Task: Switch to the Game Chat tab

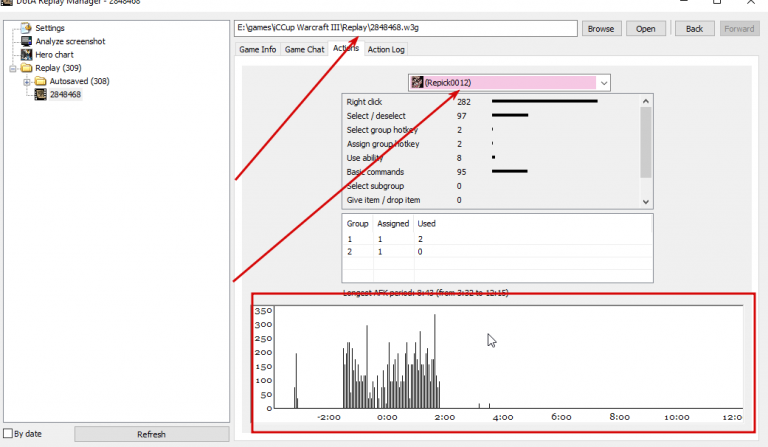Action: pyautogui.click(x=304, y=49)
